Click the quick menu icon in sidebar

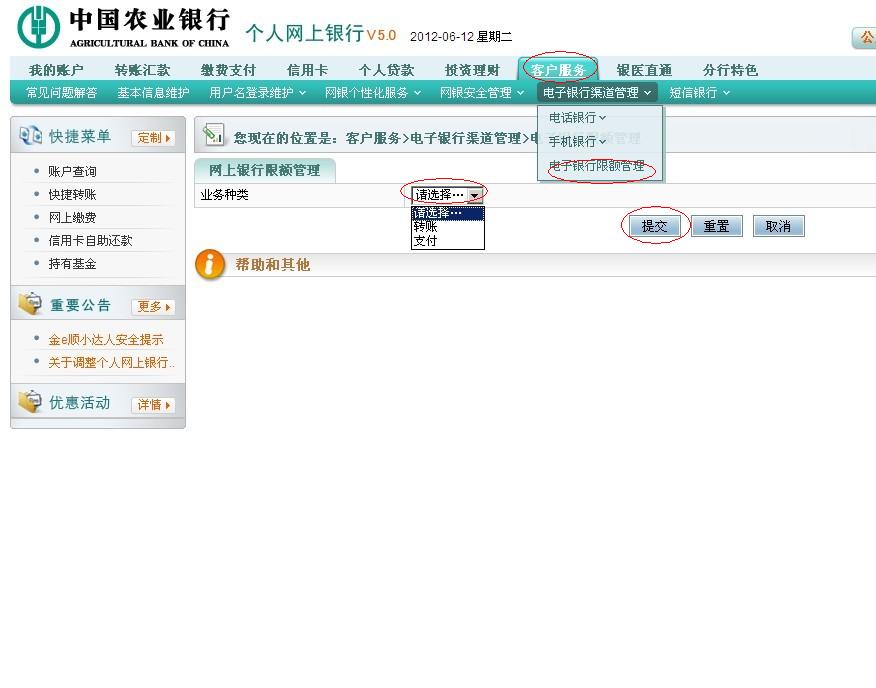(30, 137)
